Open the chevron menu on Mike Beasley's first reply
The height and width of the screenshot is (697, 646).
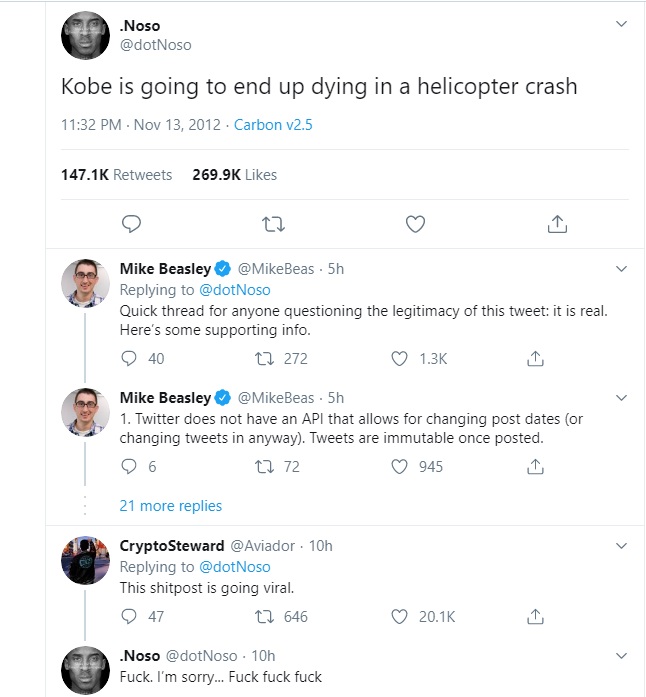[621, 269]
